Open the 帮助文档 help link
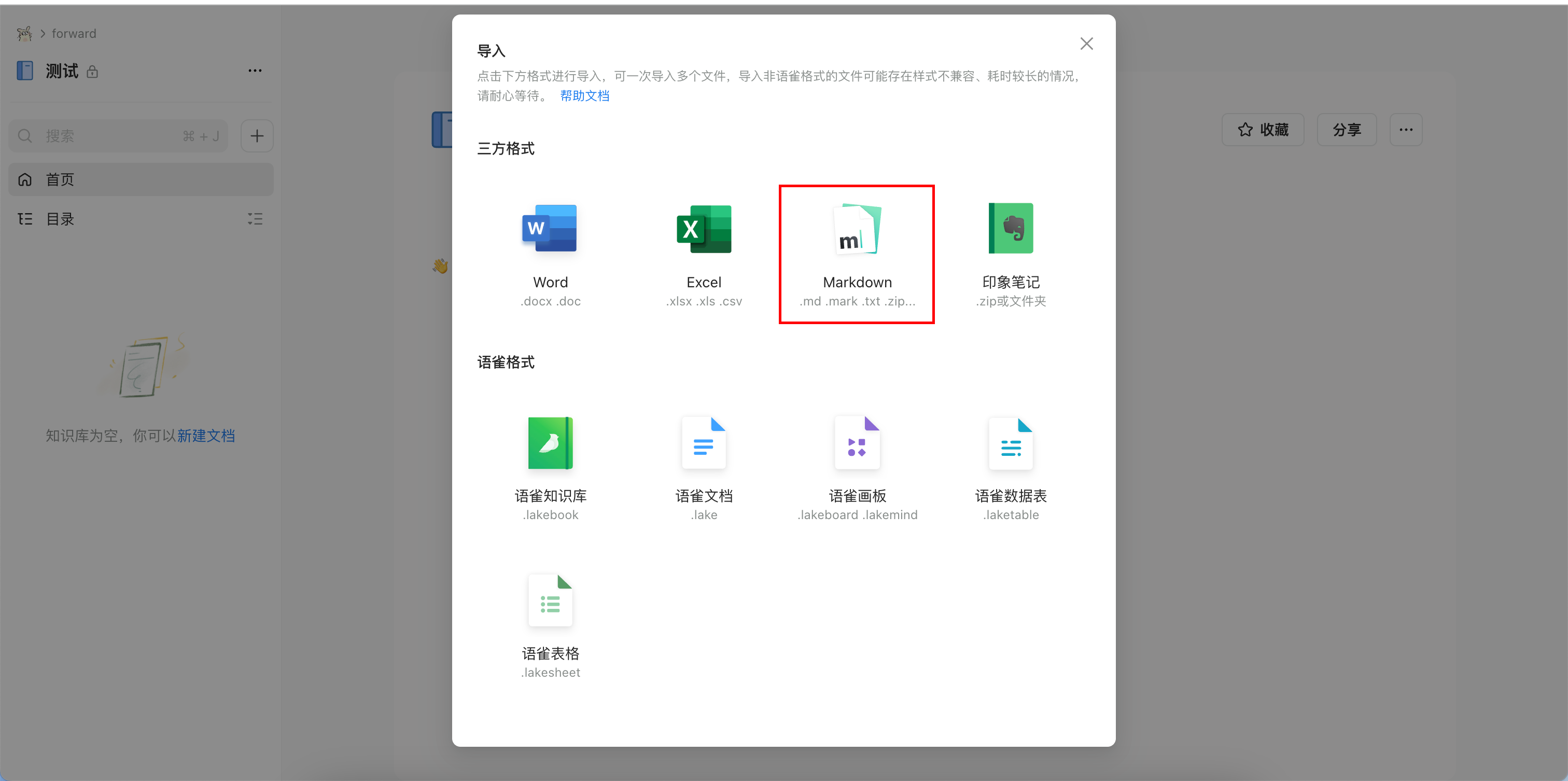1568x781 pixels. tap(584, 95)
